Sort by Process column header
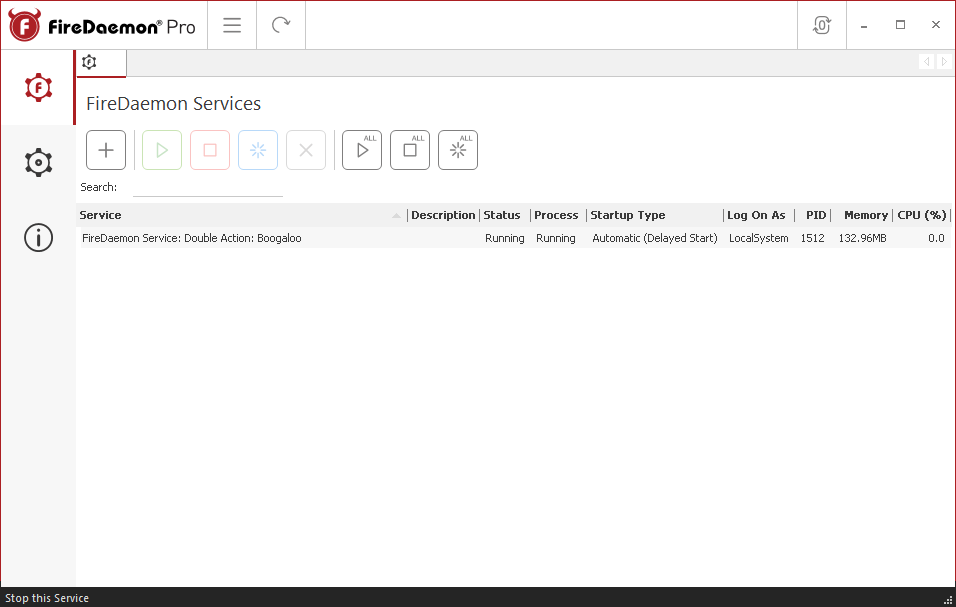This screenshot has height=607, width=956. [x=558, y=215]
